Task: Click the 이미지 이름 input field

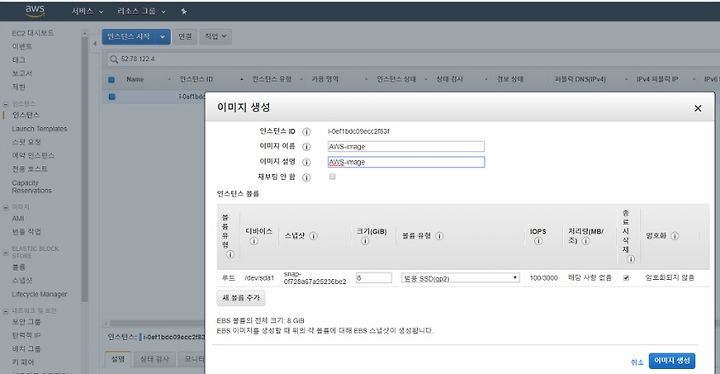Action: tap(406, 146)
